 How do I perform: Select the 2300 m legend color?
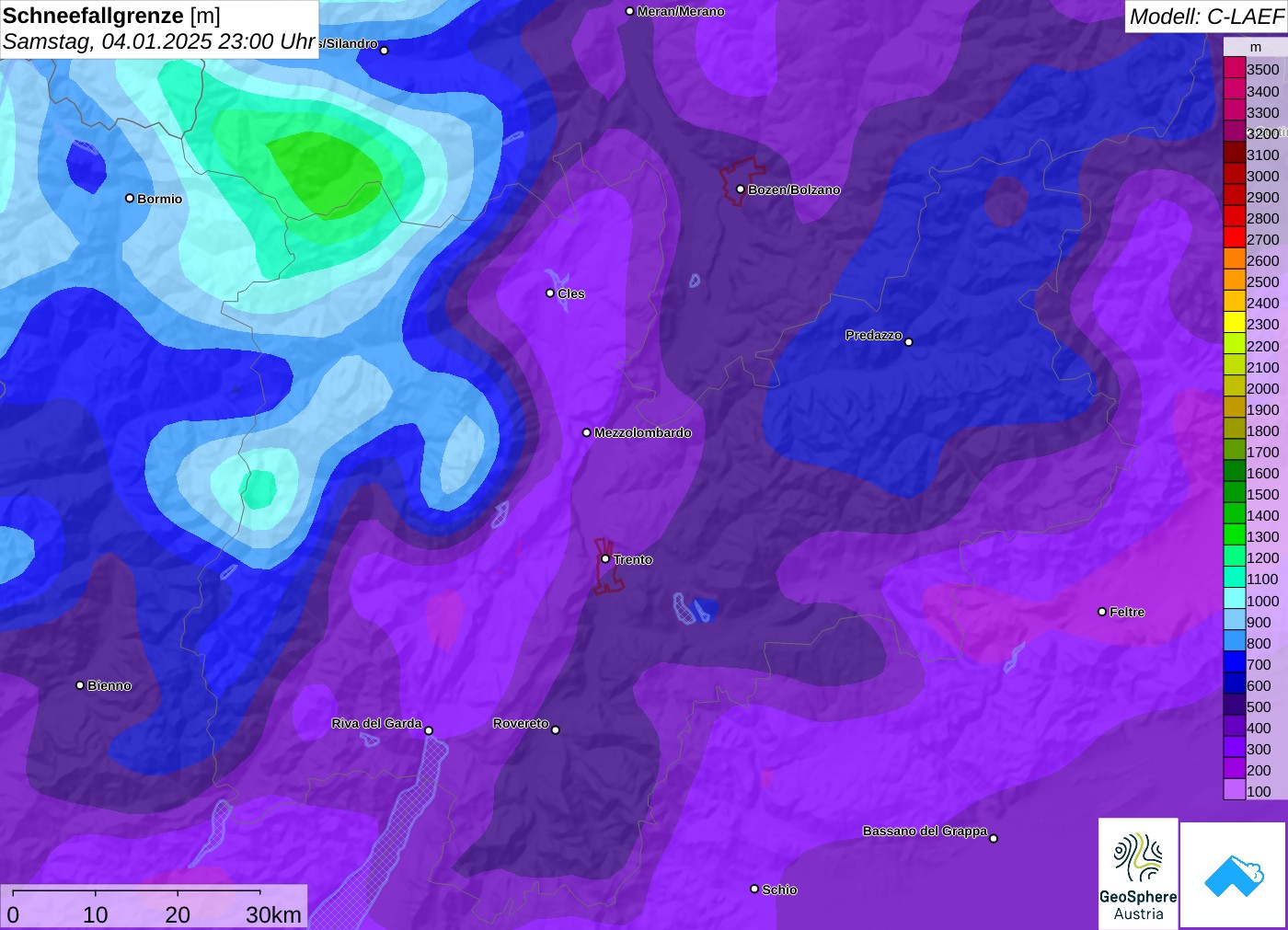click(1235, 323)
